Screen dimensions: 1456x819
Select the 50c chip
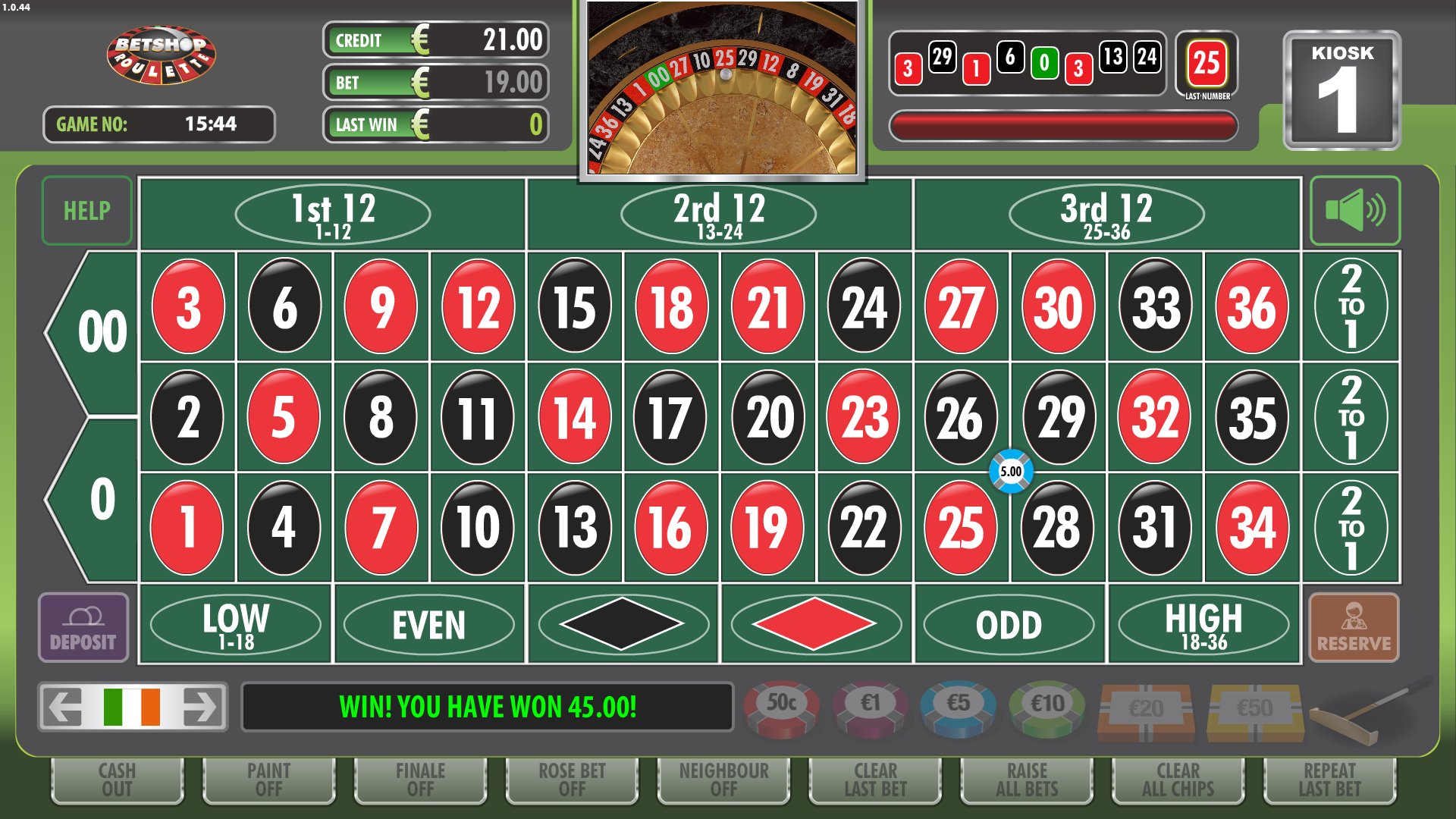(x=782, y=709)
